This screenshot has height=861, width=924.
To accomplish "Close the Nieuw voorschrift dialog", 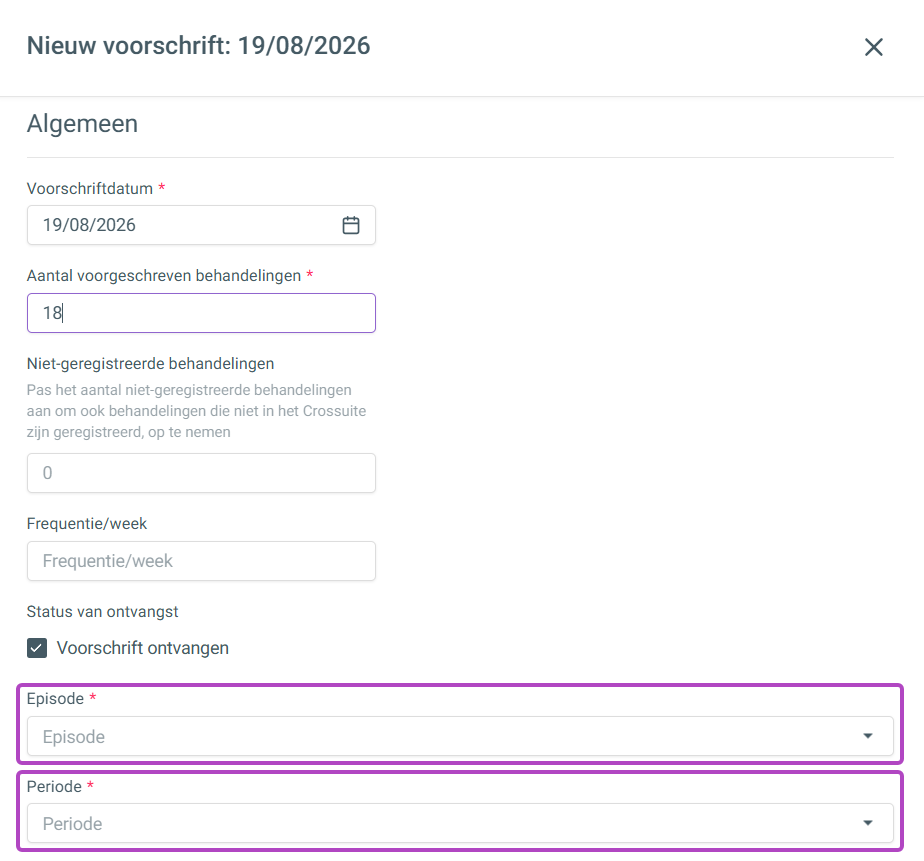I will (873, 47).
